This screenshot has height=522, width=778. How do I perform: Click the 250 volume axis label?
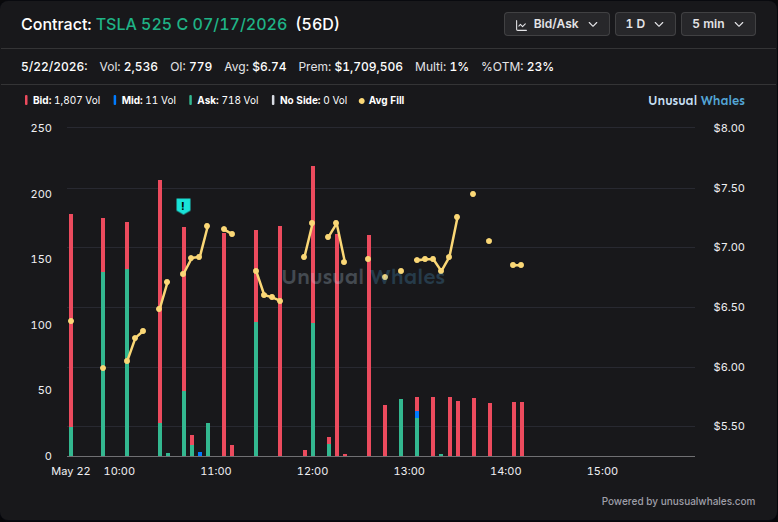click(x=41, y=128)
